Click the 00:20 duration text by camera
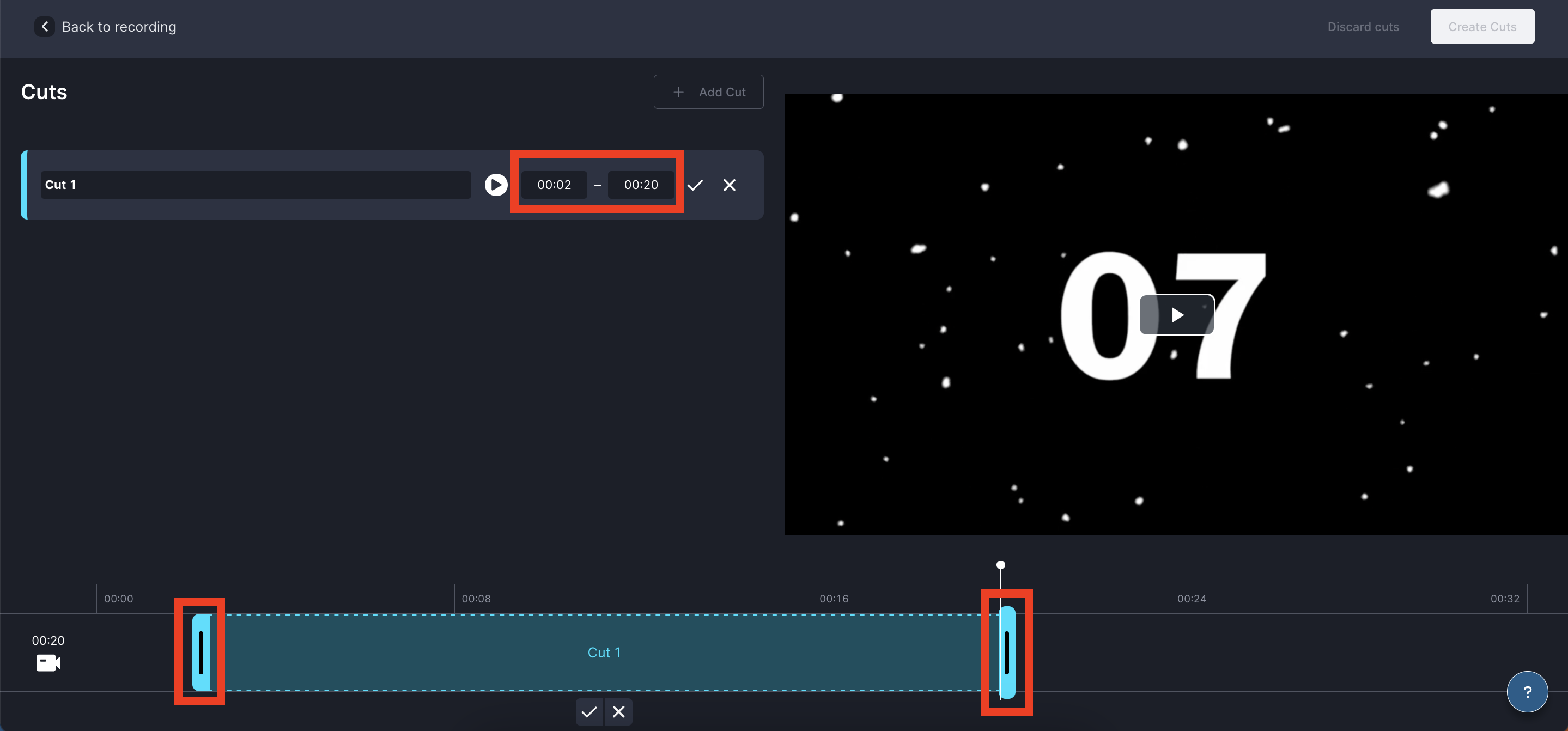1568x731 pixels. pyautogui.click(x=48, y=641)
